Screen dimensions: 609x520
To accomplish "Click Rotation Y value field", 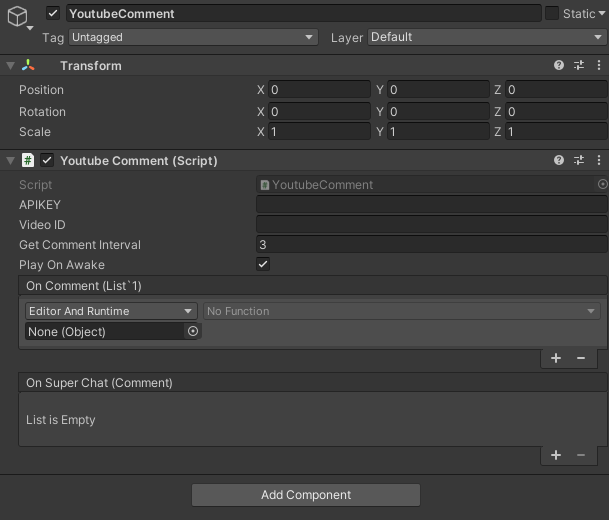I will pyautogui.click(x=438, y=111).
